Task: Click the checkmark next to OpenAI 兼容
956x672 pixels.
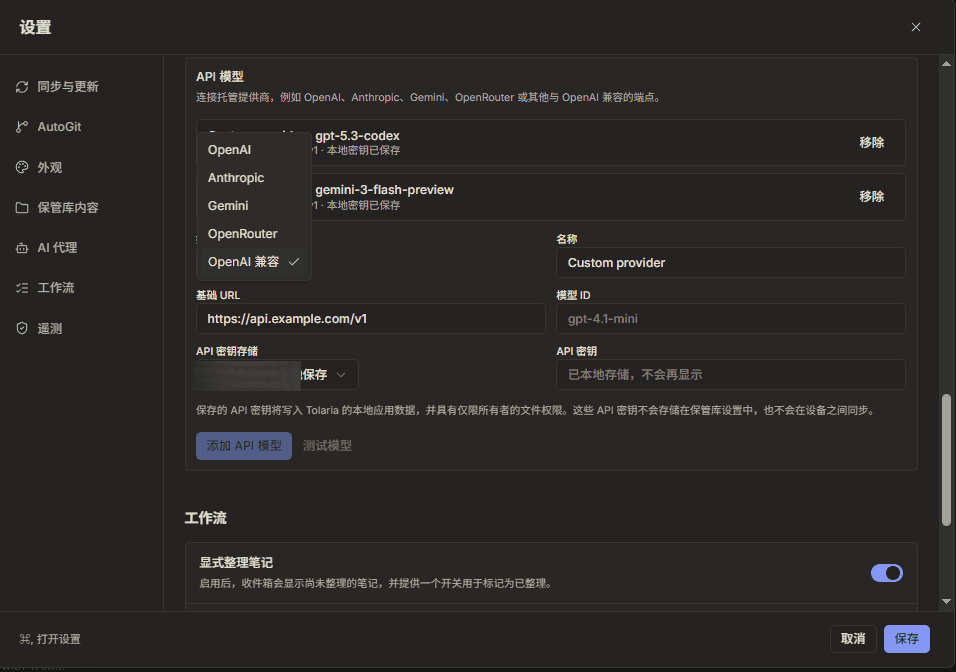Action: (x=294, y=262)
